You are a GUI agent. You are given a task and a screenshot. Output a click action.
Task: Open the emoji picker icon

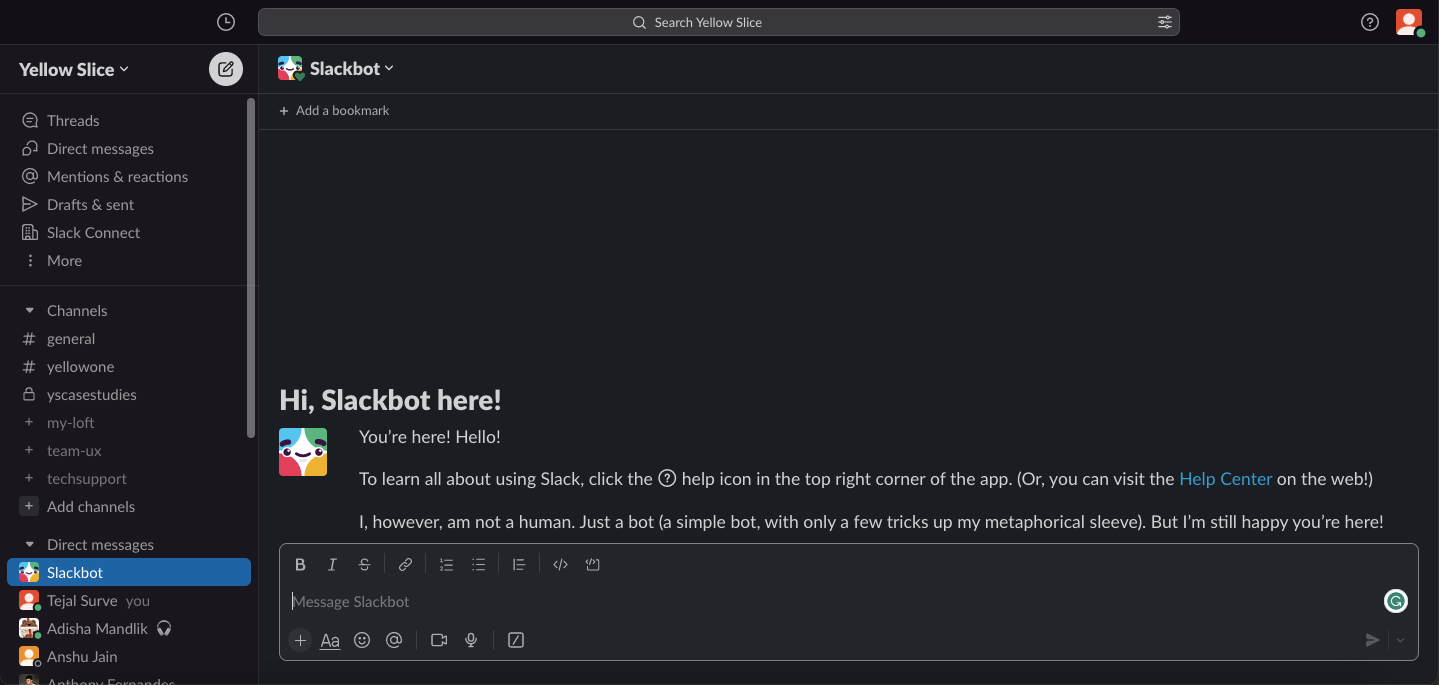point(362,640)
